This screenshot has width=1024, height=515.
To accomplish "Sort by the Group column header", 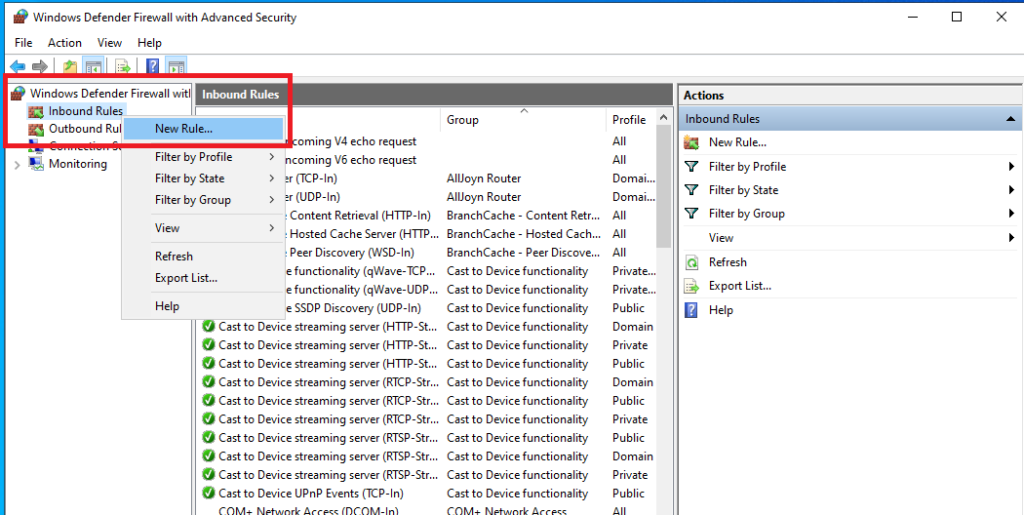I will coord(524,119).
